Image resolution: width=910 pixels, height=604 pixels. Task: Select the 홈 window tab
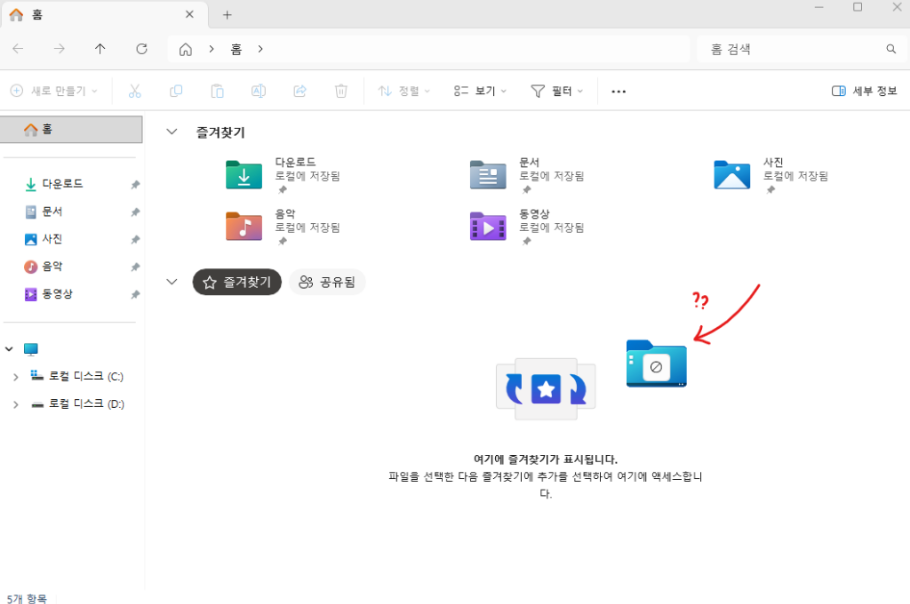click(104, 15)
